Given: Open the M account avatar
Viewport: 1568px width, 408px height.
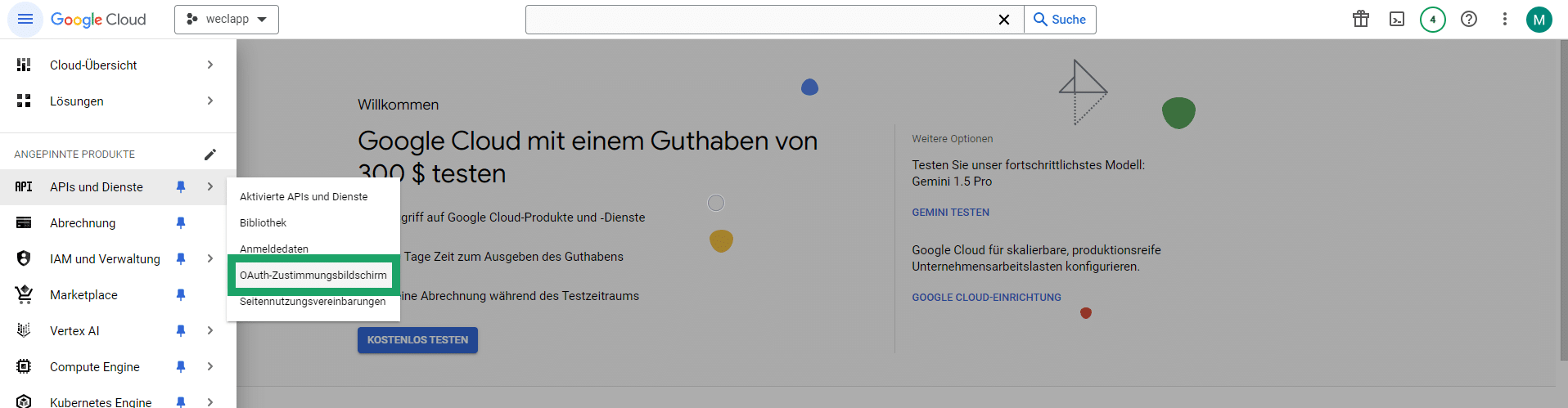Looking at the screenshot, I should pyautogui.click(x=1539, y=20).
